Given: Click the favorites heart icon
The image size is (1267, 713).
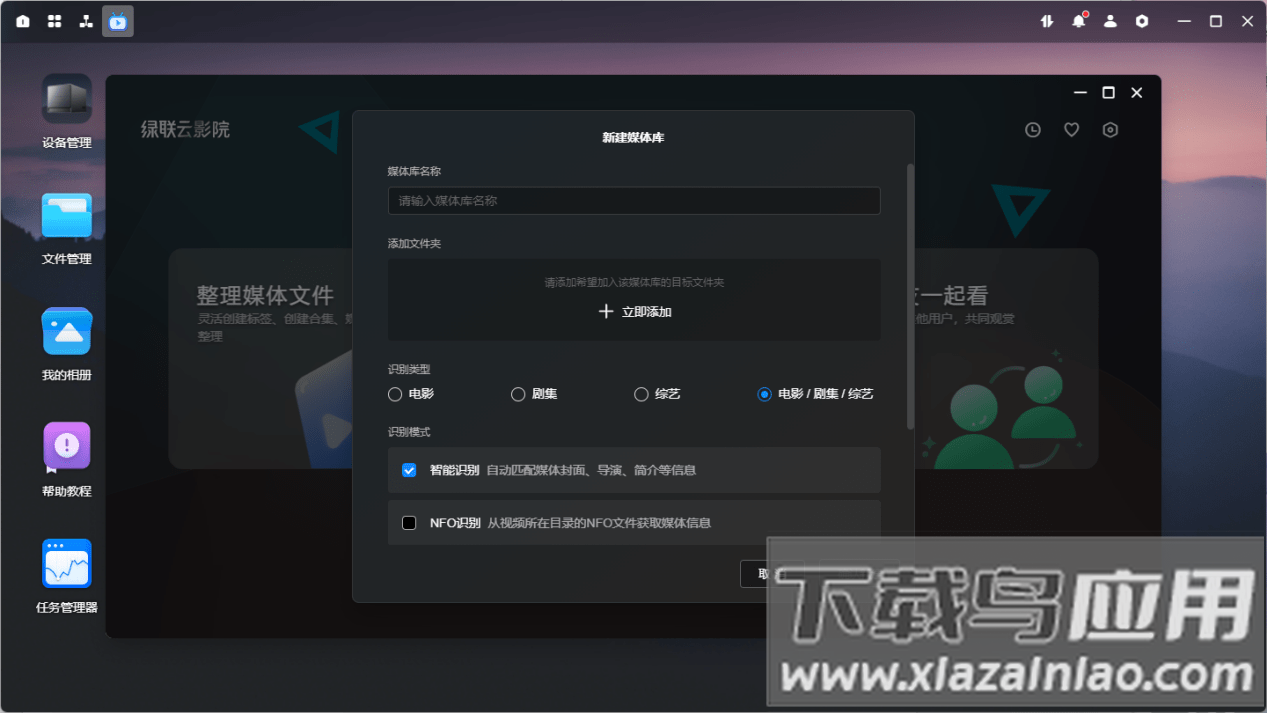Looking at the screenshot, I should [x=1071, y=130].
